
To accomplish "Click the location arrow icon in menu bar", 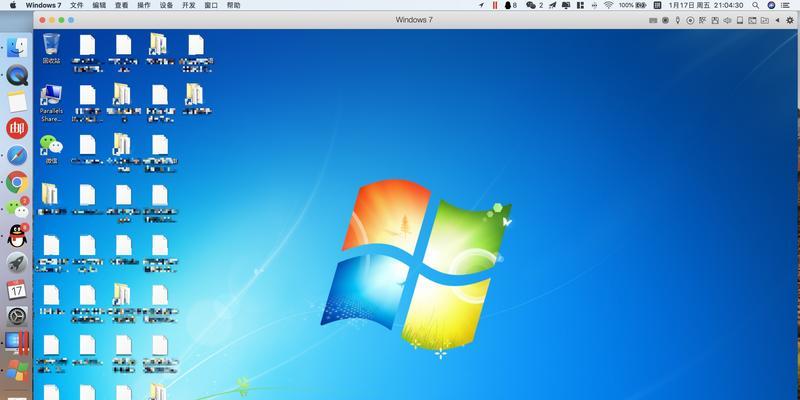I will [x=481, y=5].
